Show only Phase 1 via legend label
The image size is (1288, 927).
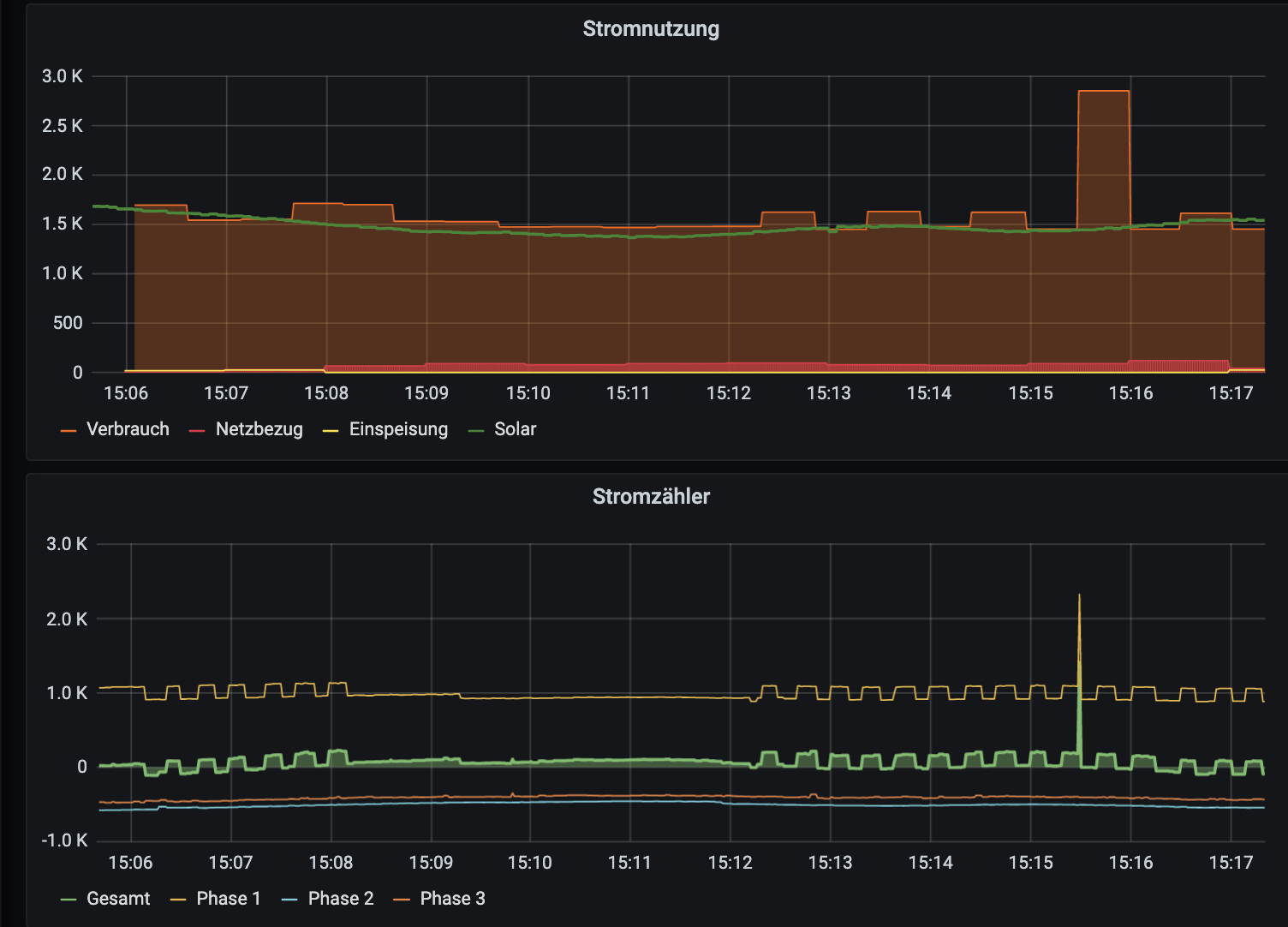(x=228, y=899)
